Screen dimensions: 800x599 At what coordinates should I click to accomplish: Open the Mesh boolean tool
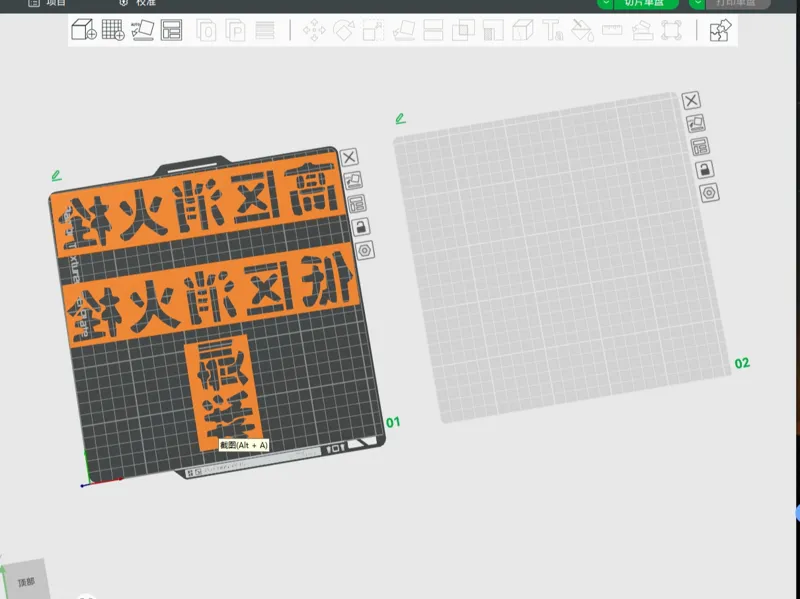pyautogui.click(x=463, y=31)
